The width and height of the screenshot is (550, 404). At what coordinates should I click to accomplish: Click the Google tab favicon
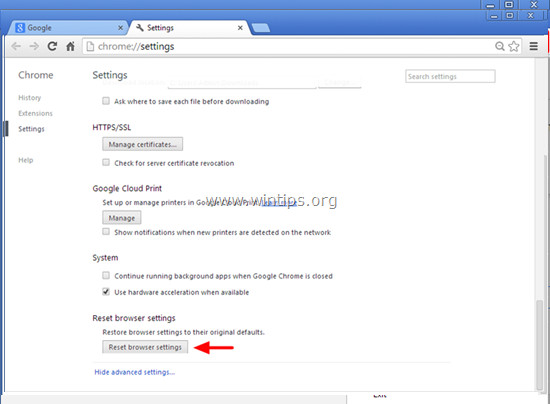pos(20,28)
